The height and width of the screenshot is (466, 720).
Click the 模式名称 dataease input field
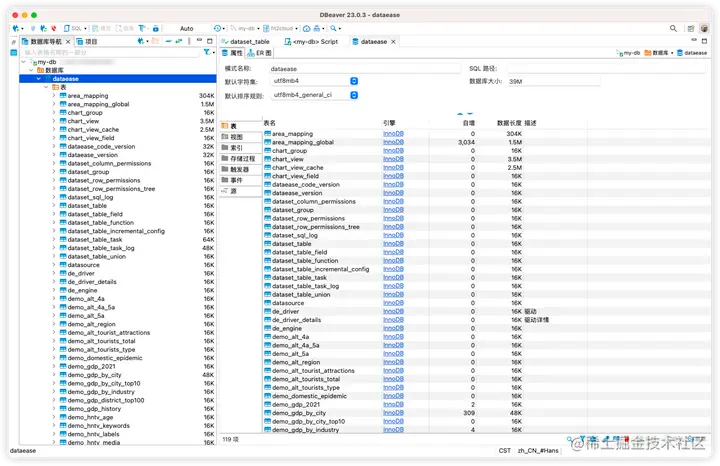pyautogui.click(x=365, y=69)
